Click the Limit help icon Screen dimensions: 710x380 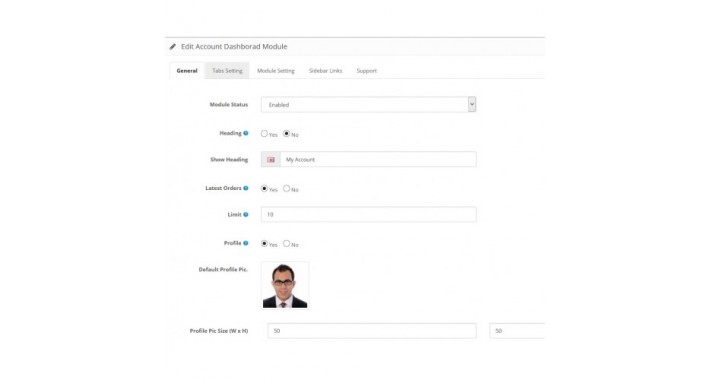pyautogui.click(x=246, y=215)
